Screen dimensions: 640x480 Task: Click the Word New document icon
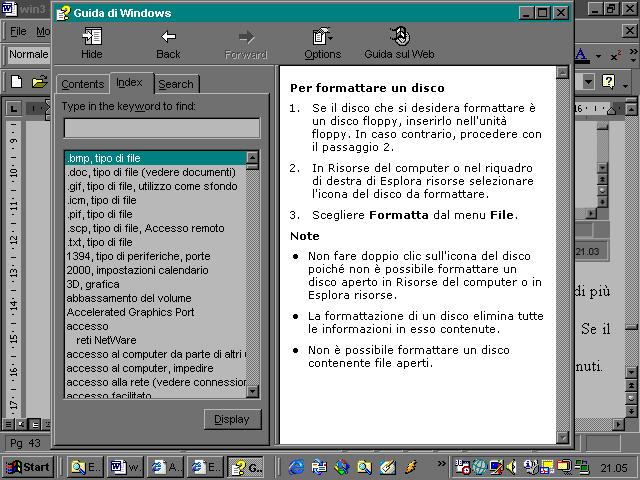click(x=16, y=82)
